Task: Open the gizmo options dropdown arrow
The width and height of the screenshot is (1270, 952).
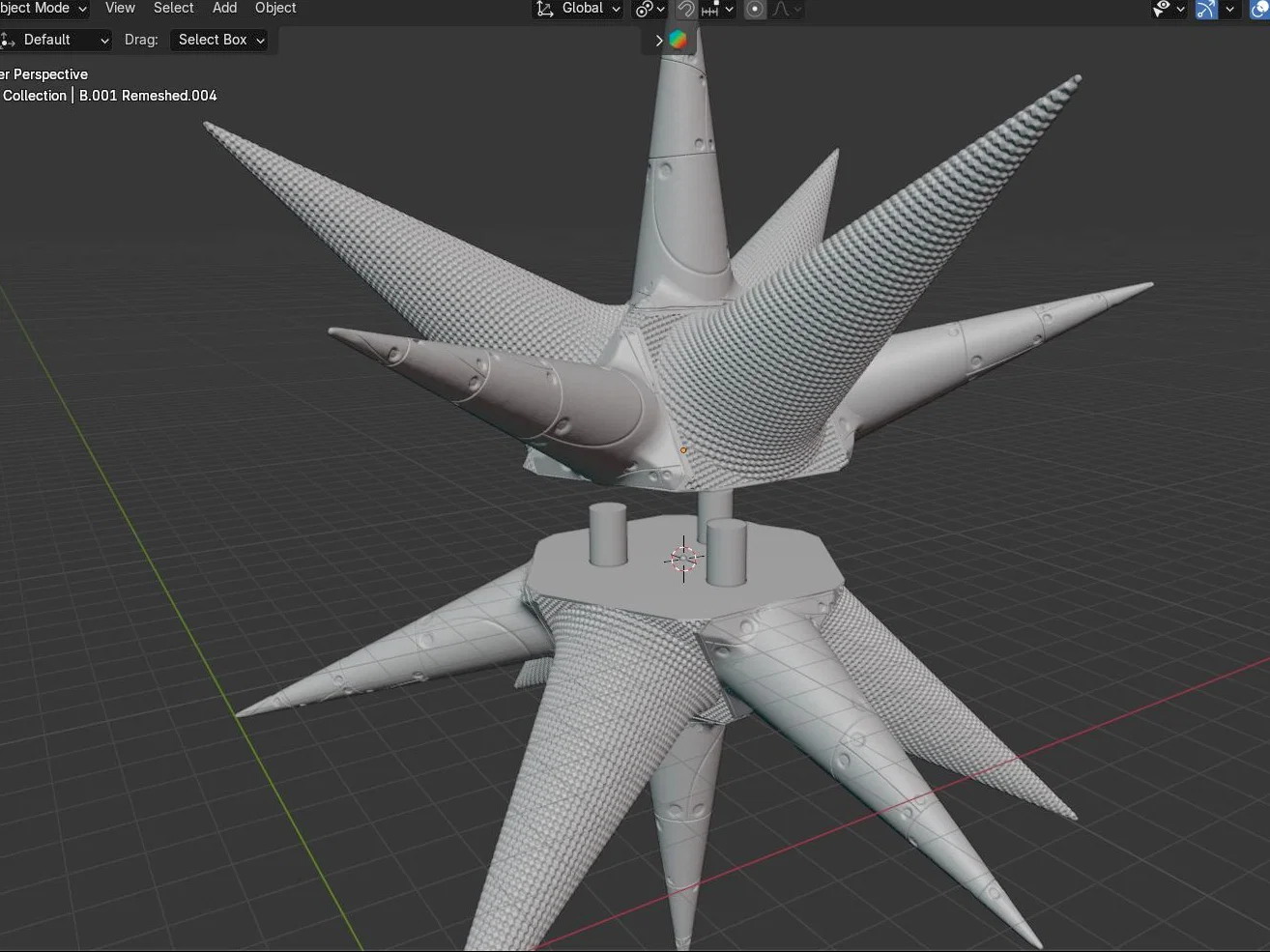Action: tap(1229, 9)
